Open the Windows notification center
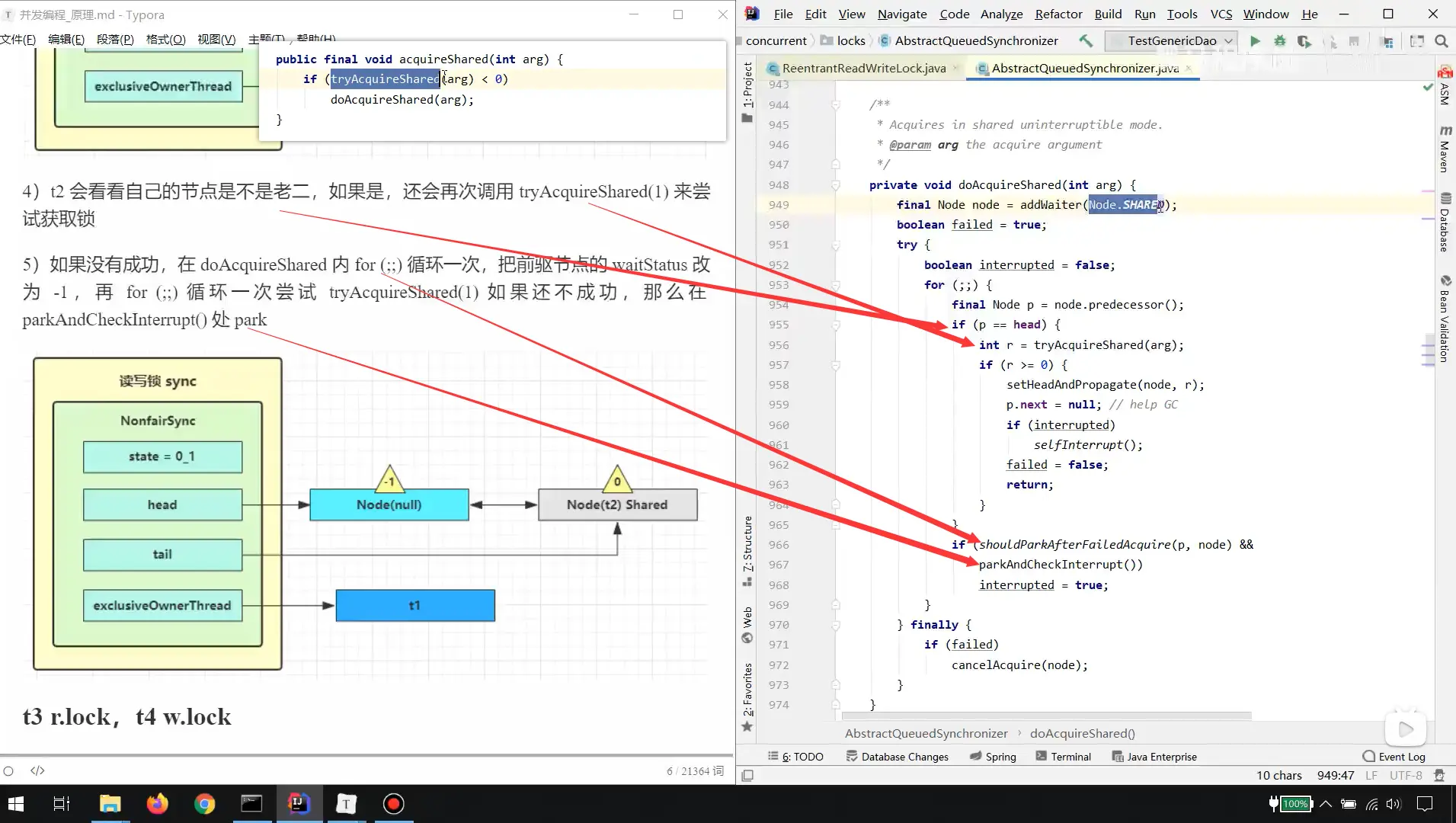The height and width of the screenshot is (823, 1456). pyautogui.click(x=1425, y=803)
